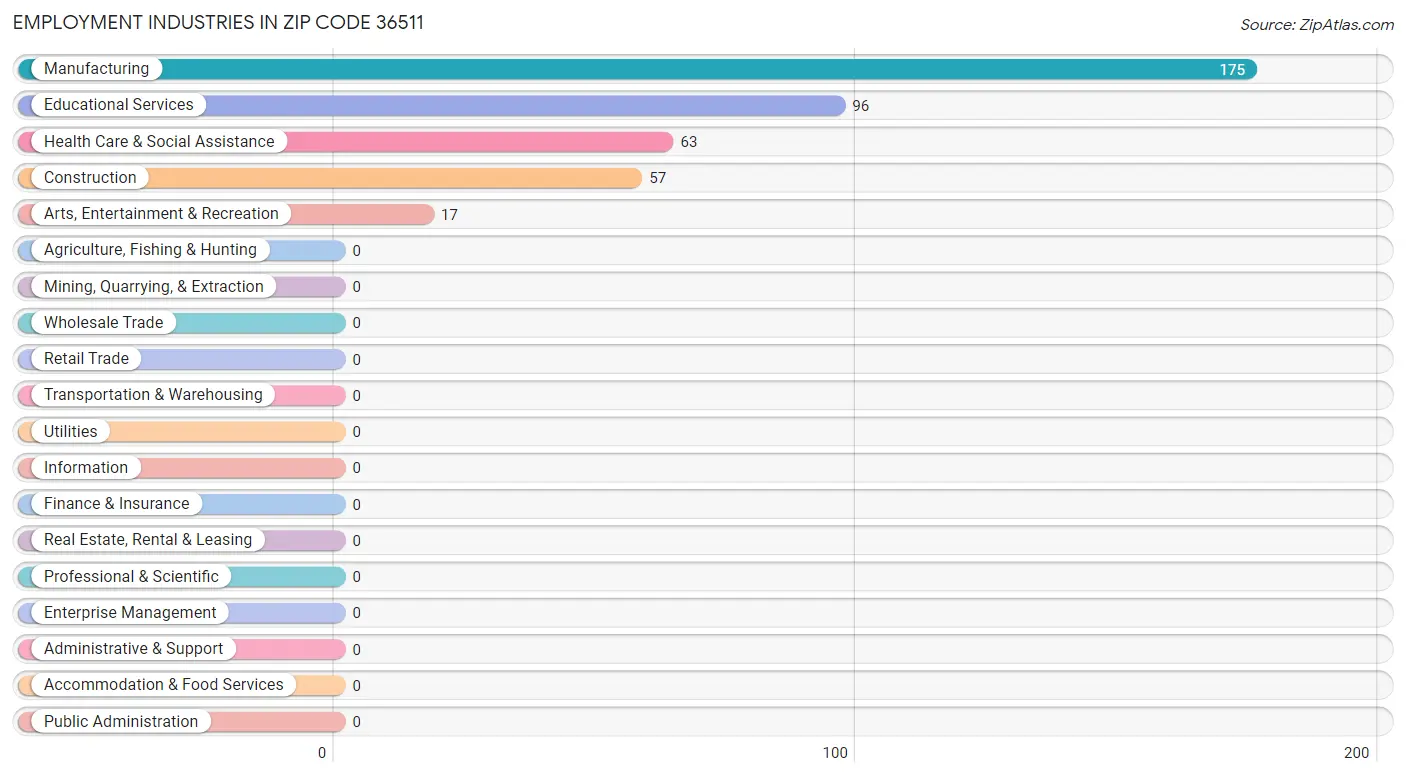Screen dimensions: 1406x776
Task: Click Finance & Insurance label
Action: pyautogui.click(x=116, y=504)
